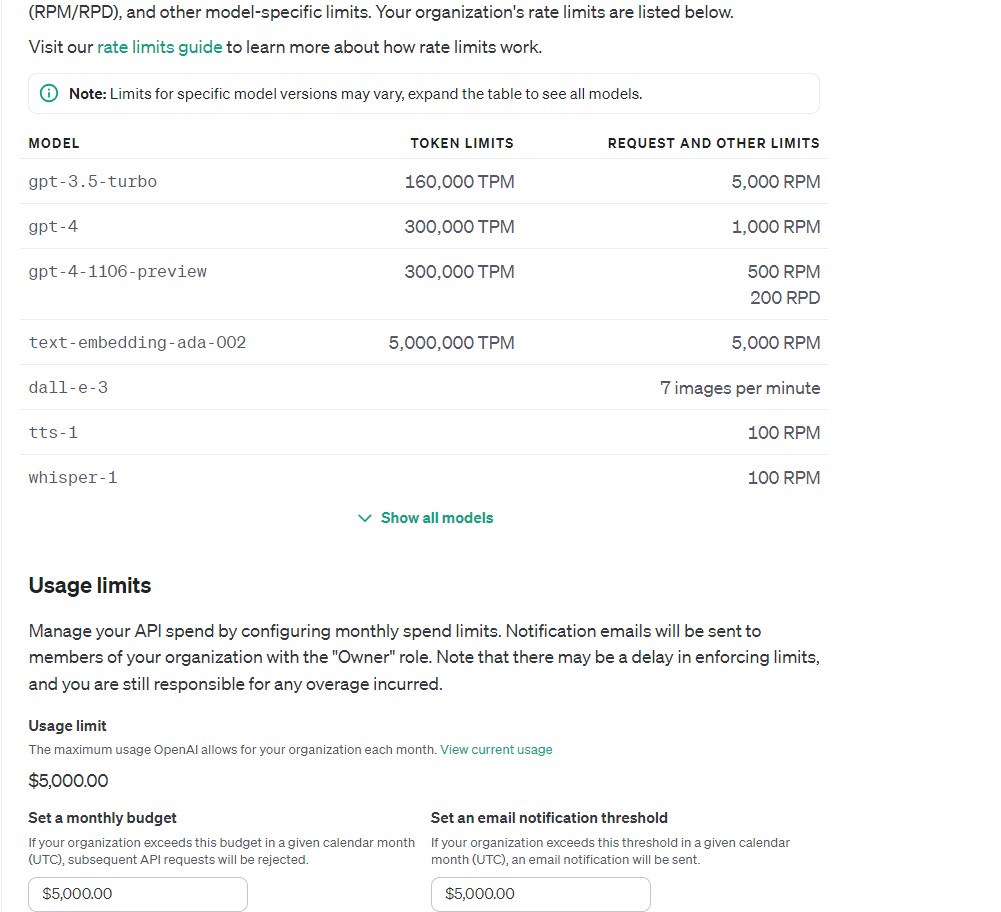Select the gpt-4-1106-preview model name
The height and width of the screenshot is (912, 1001).
[117, 272]
